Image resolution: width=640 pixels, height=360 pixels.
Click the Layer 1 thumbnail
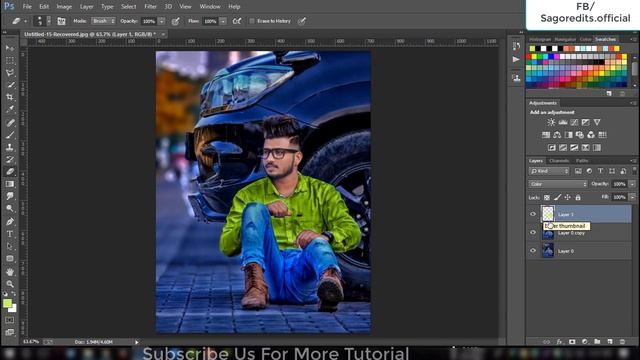click(547, 213)
